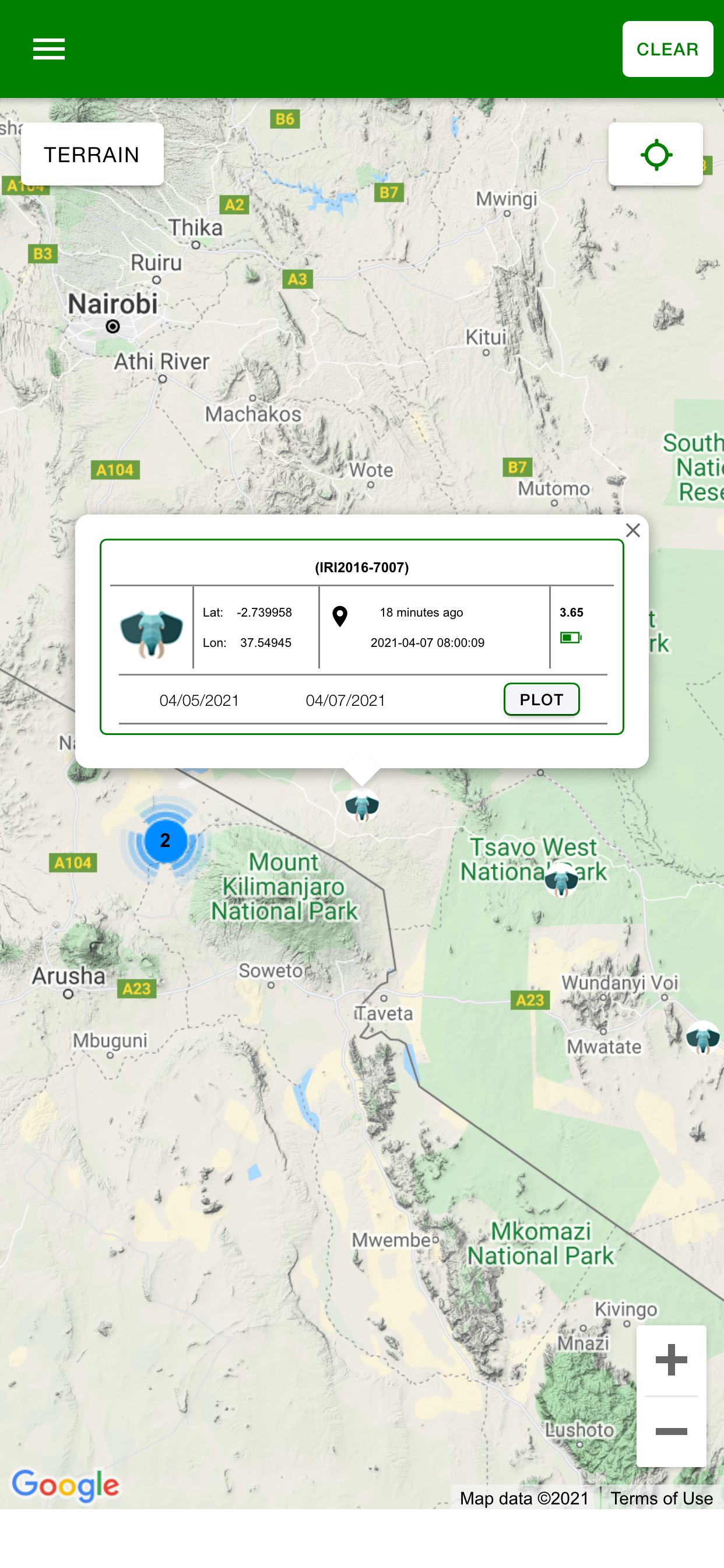Select elephant marker in Tsavo West National Park
This screenshot has height=1568, width=724.
561,880
